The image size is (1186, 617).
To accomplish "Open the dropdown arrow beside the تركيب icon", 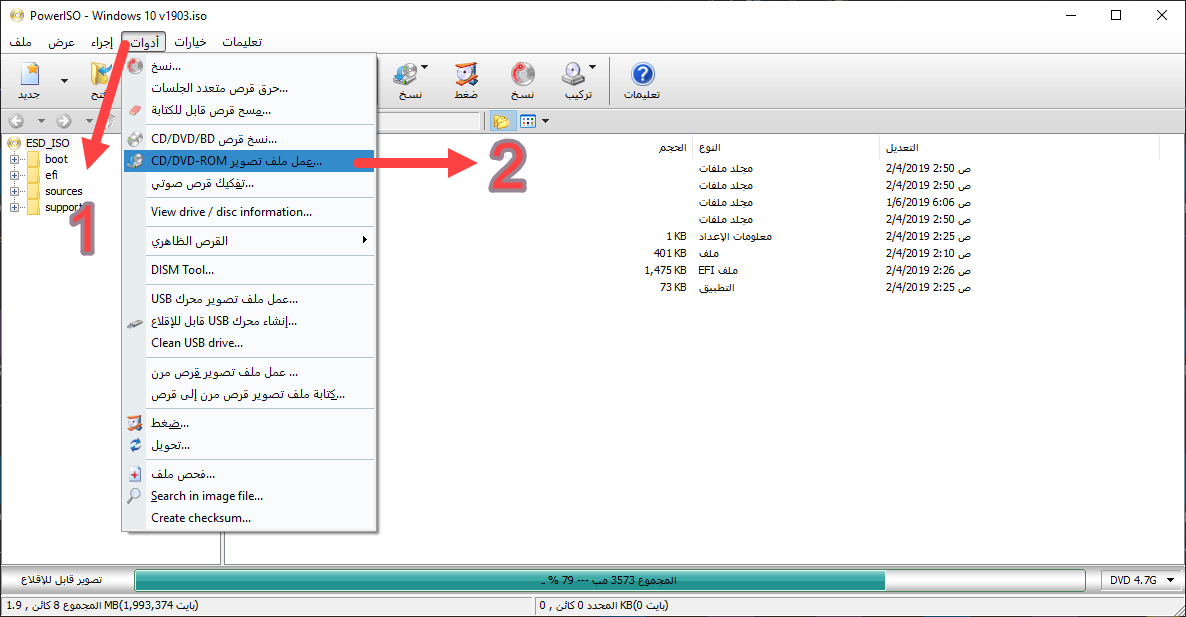I will [x=592, y=68].
